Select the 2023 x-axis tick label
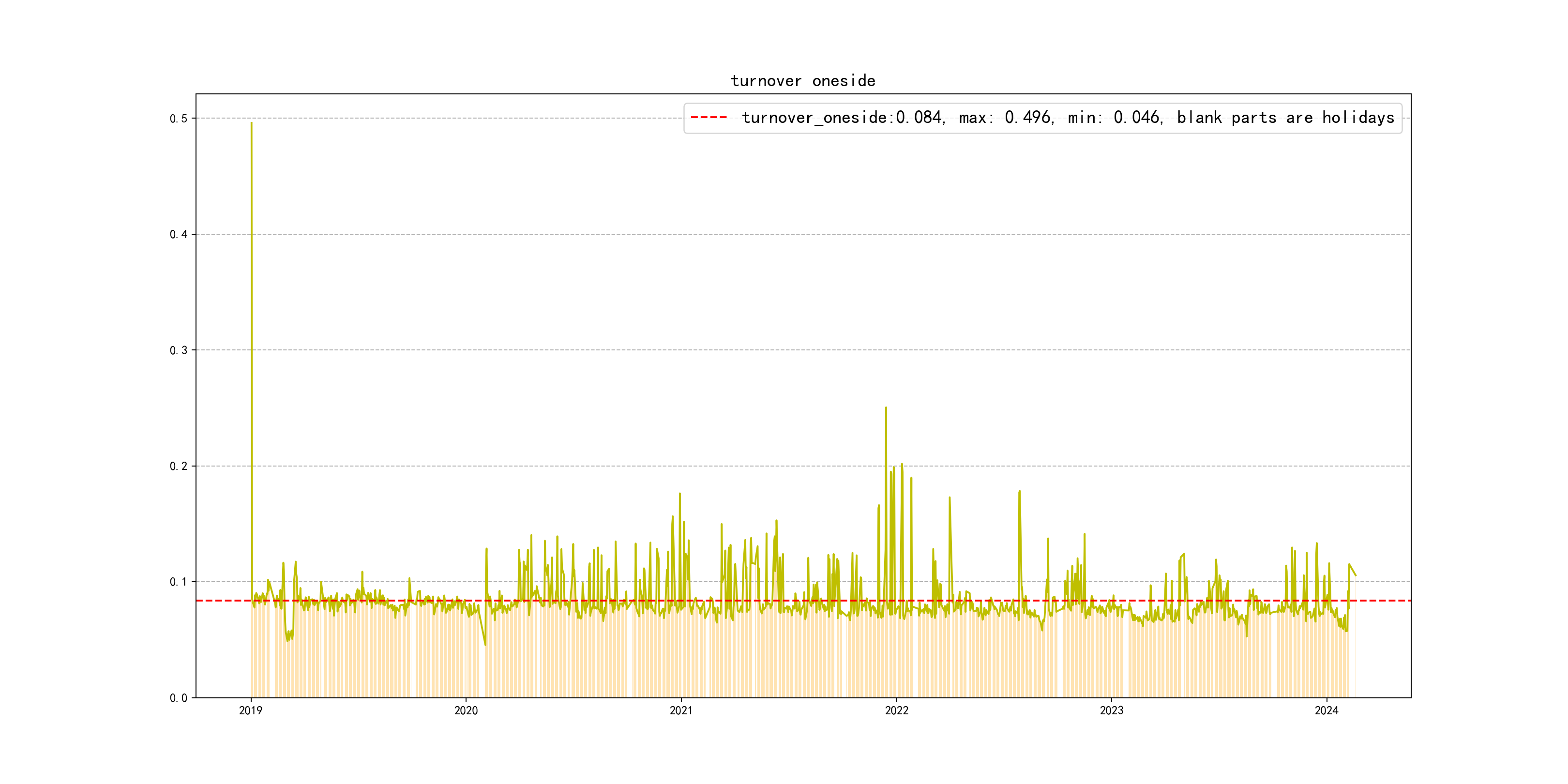 1112,710
